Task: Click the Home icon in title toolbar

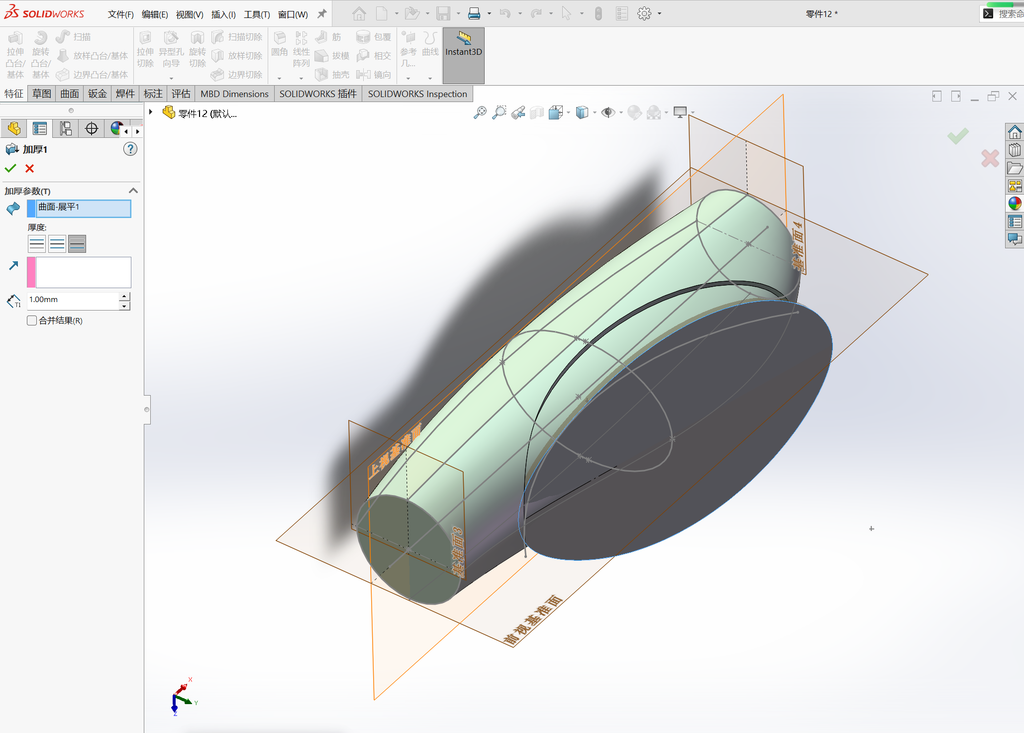Action: click(359, 14)
